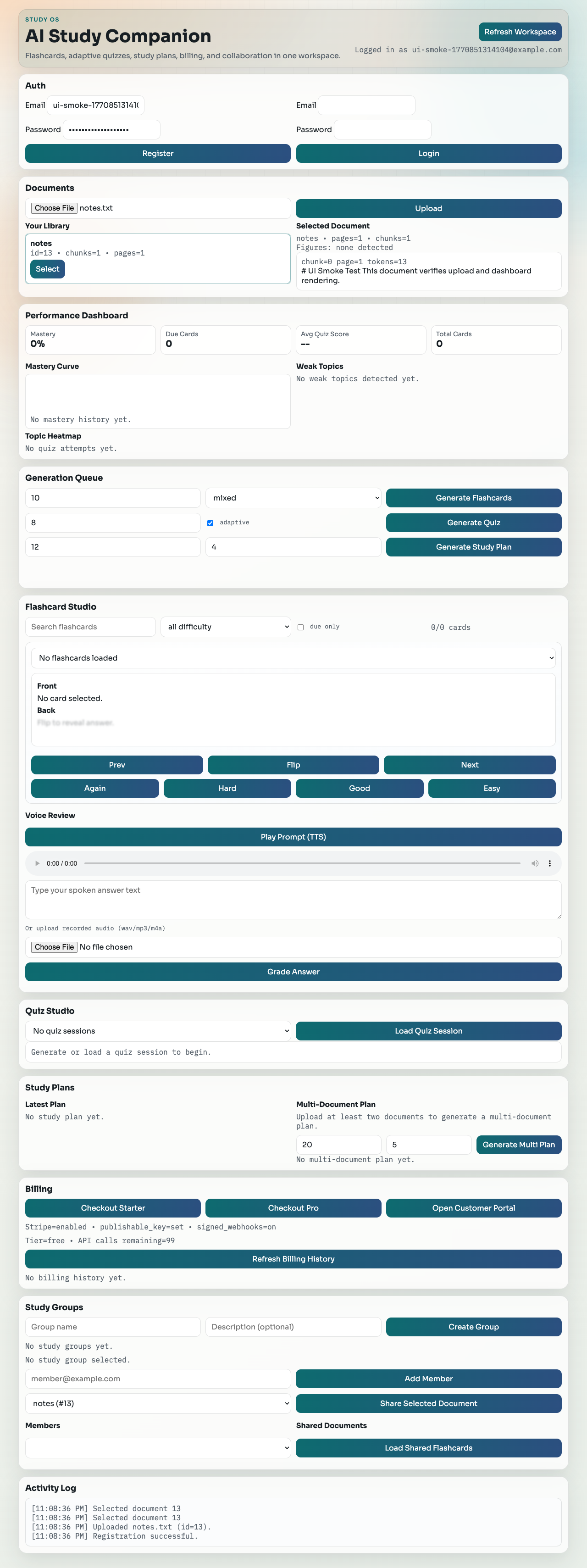Open the No quiz sessions dropdown
This screenshot has width=587, height=1568.
pyautogui.click(x=158, y=1031)
